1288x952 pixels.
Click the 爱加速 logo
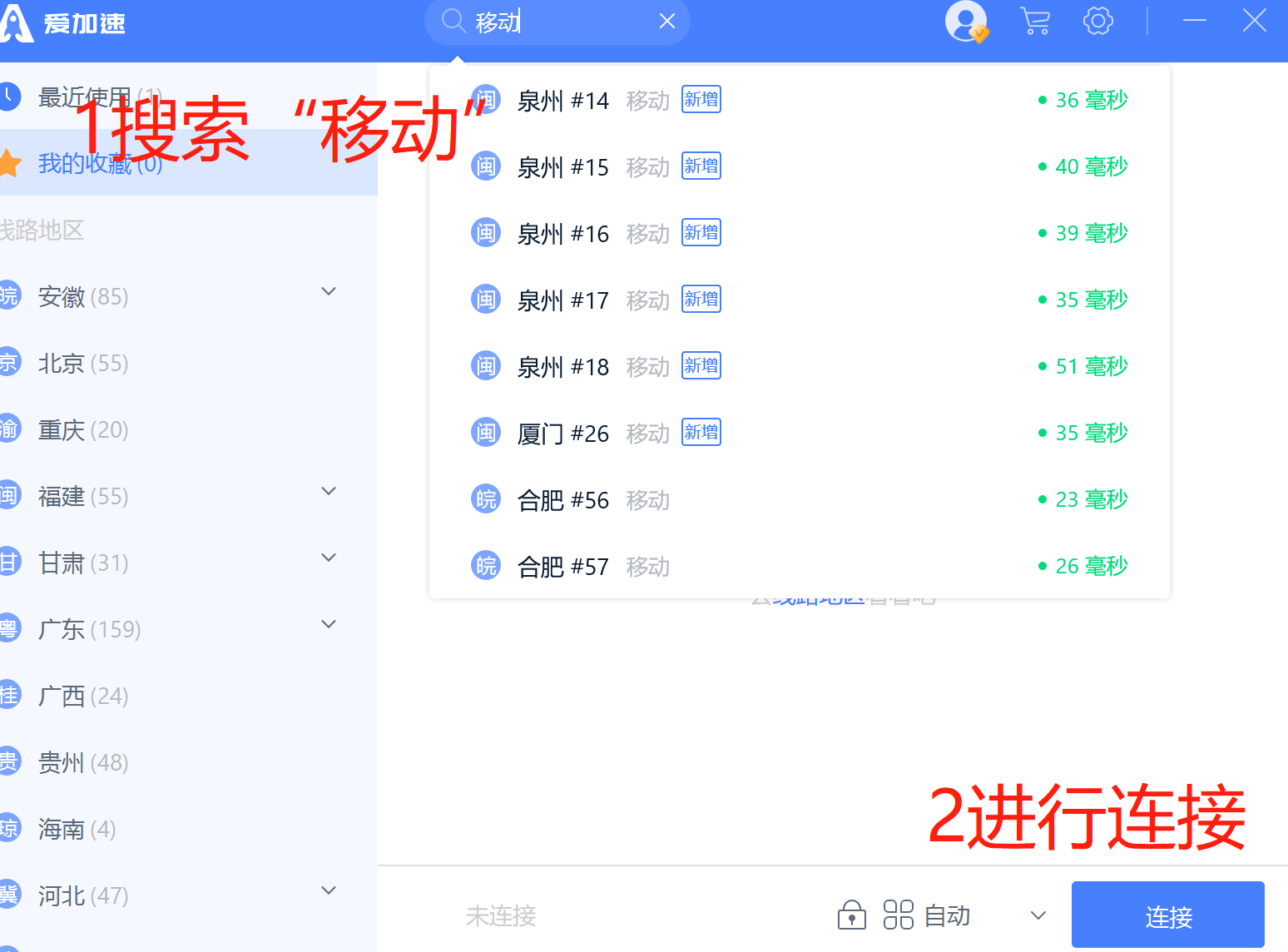click(63, 22)
